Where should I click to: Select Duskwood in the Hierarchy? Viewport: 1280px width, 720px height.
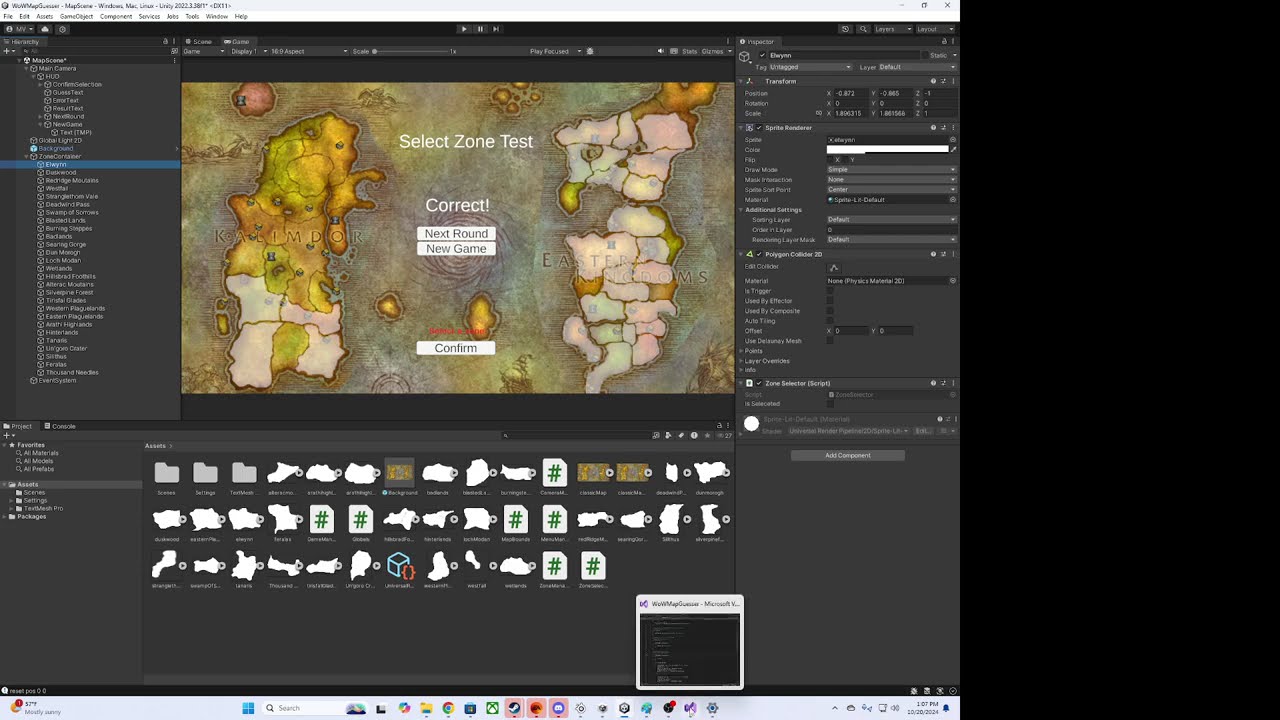[61, 172]
